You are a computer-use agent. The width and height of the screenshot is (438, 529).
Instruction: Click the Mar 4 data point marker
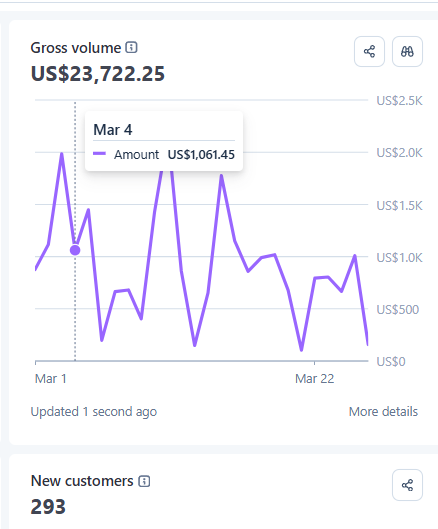75,250
